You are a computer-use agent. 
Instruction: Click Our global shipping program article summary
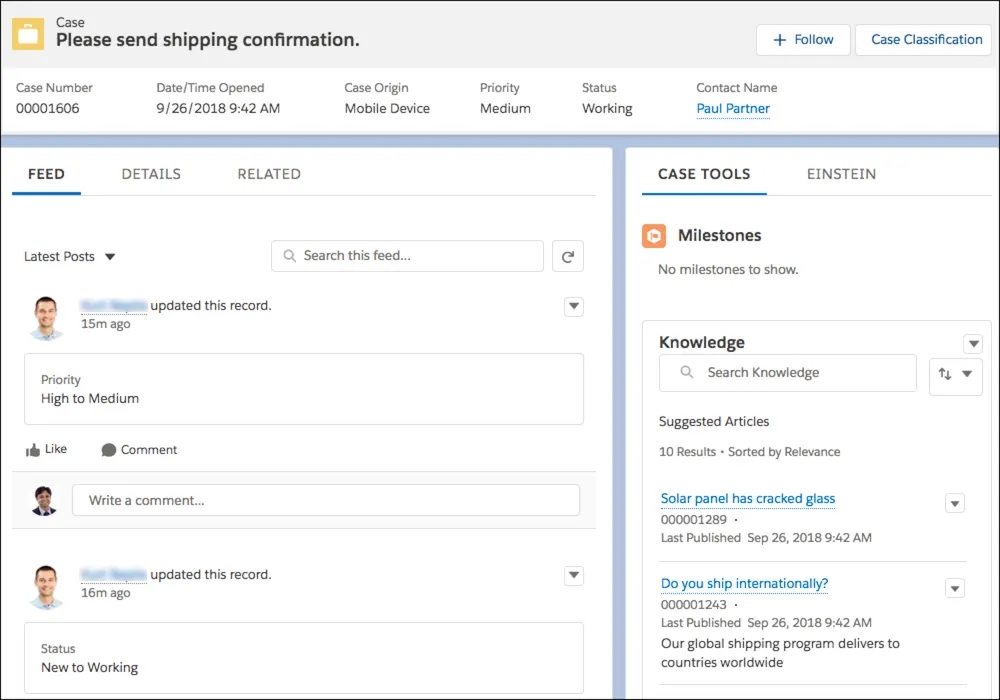780,653
